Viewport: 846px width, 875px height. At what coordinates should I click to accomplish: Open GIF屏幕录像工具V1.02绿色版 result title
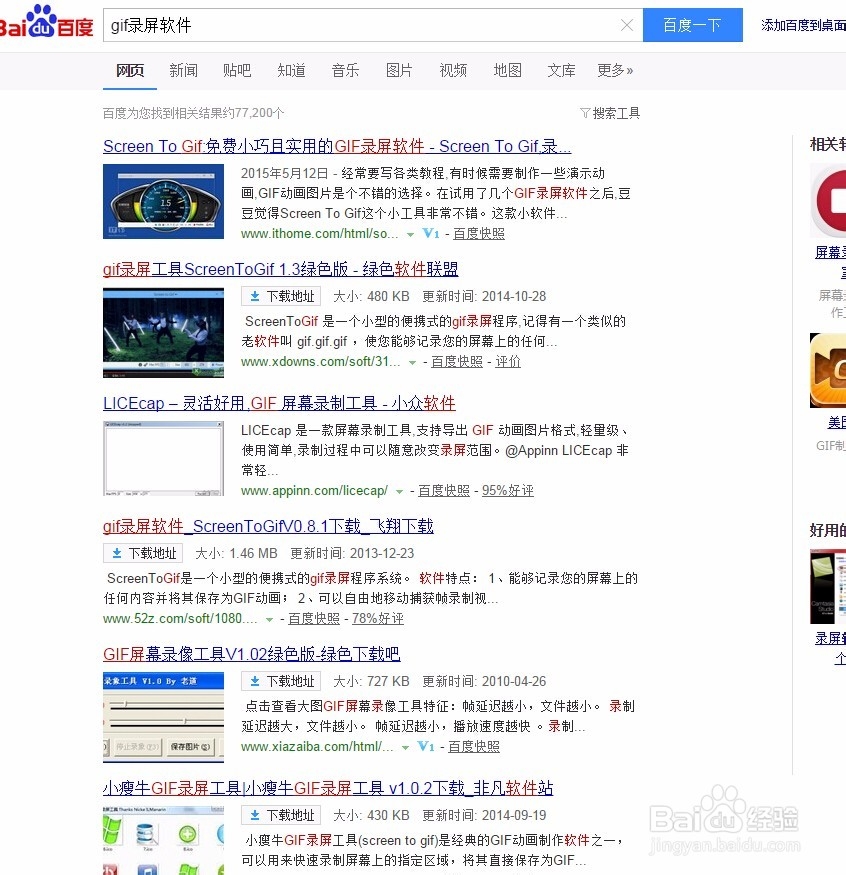[x=252, y=654]
